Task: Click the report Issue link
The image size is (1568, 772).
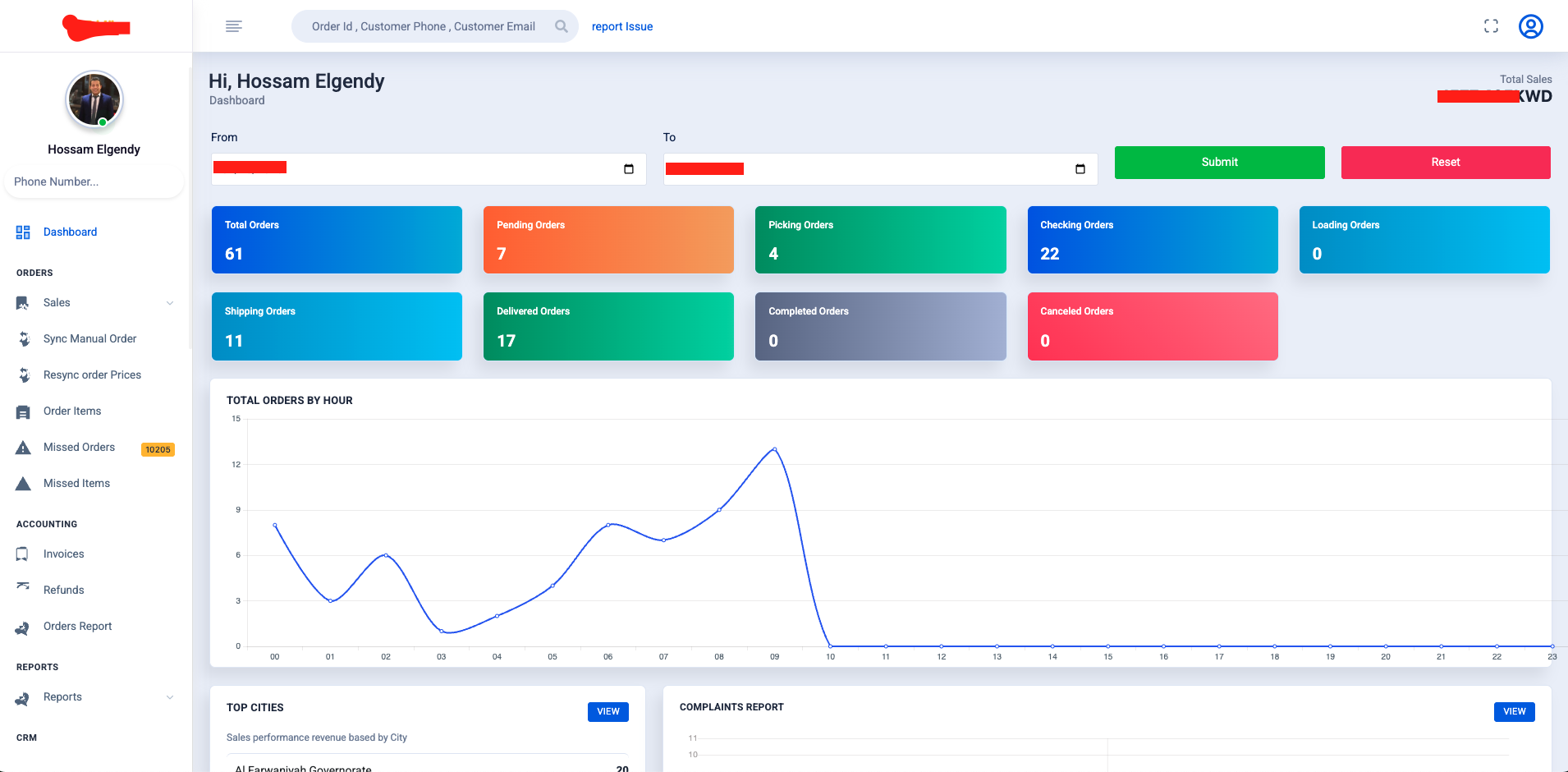Action: (x=621, y=26)
